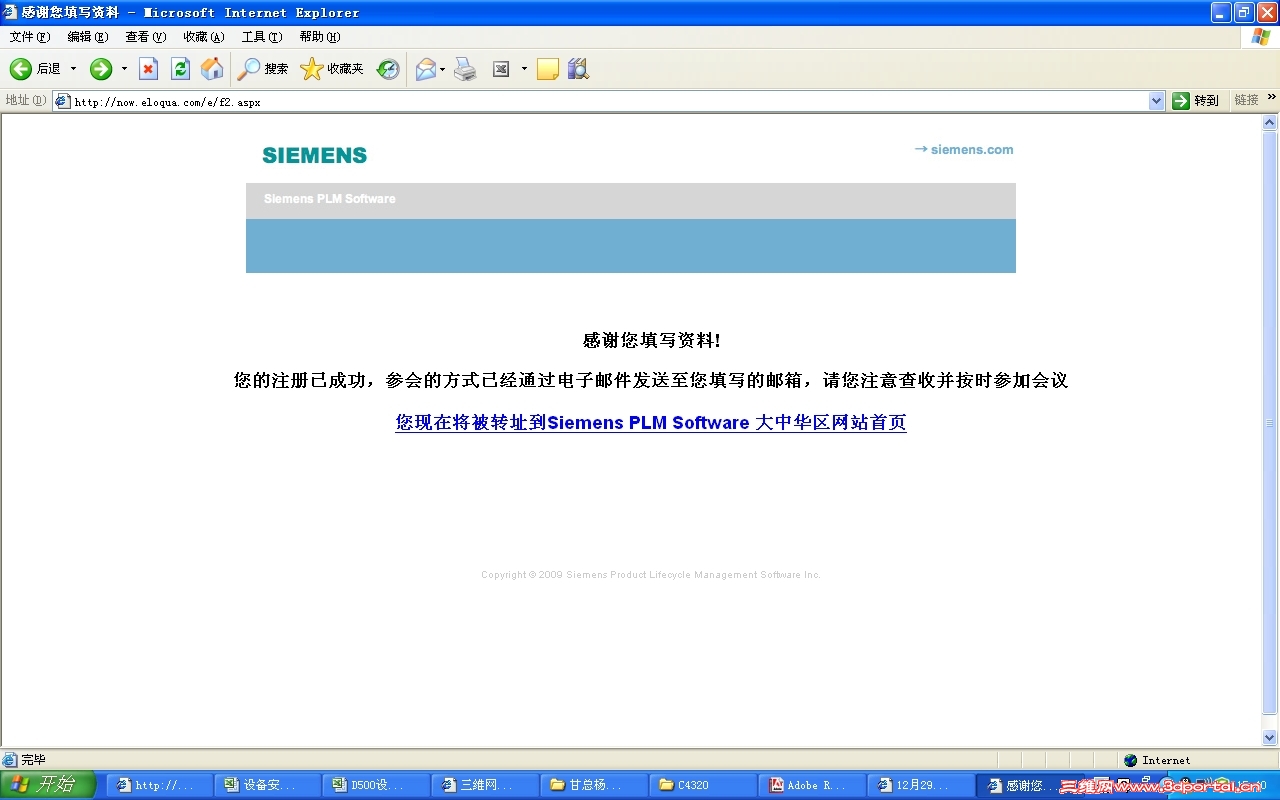The image size is (1280, 800).
Task: Open the 收藏 (Favorites) menu
Action: point(204,37)
